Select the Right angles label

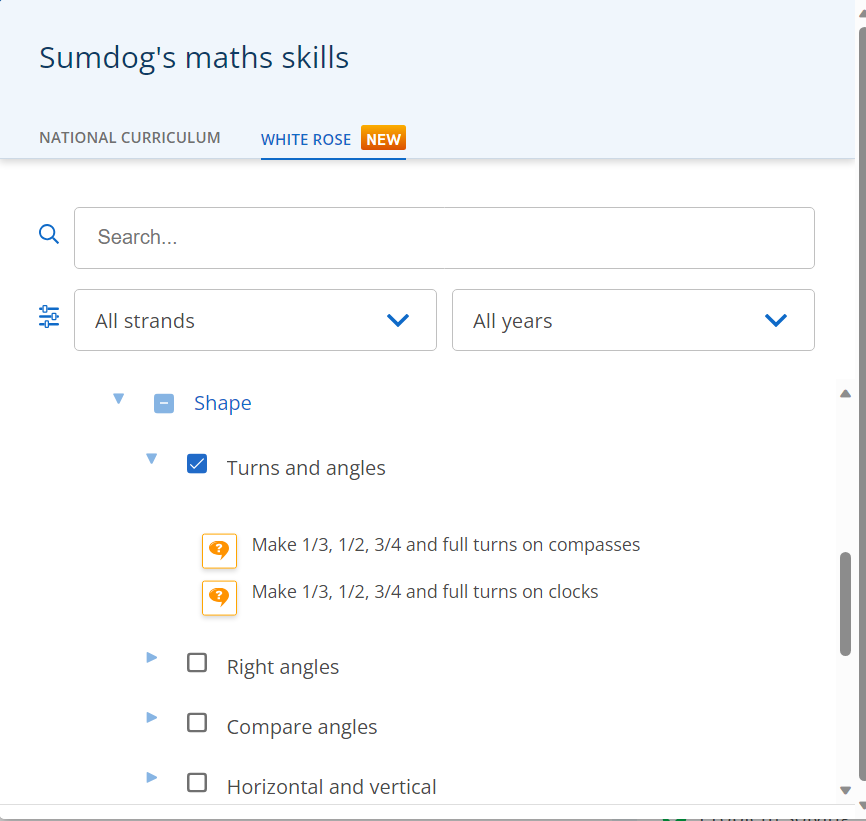pos(283,667)
